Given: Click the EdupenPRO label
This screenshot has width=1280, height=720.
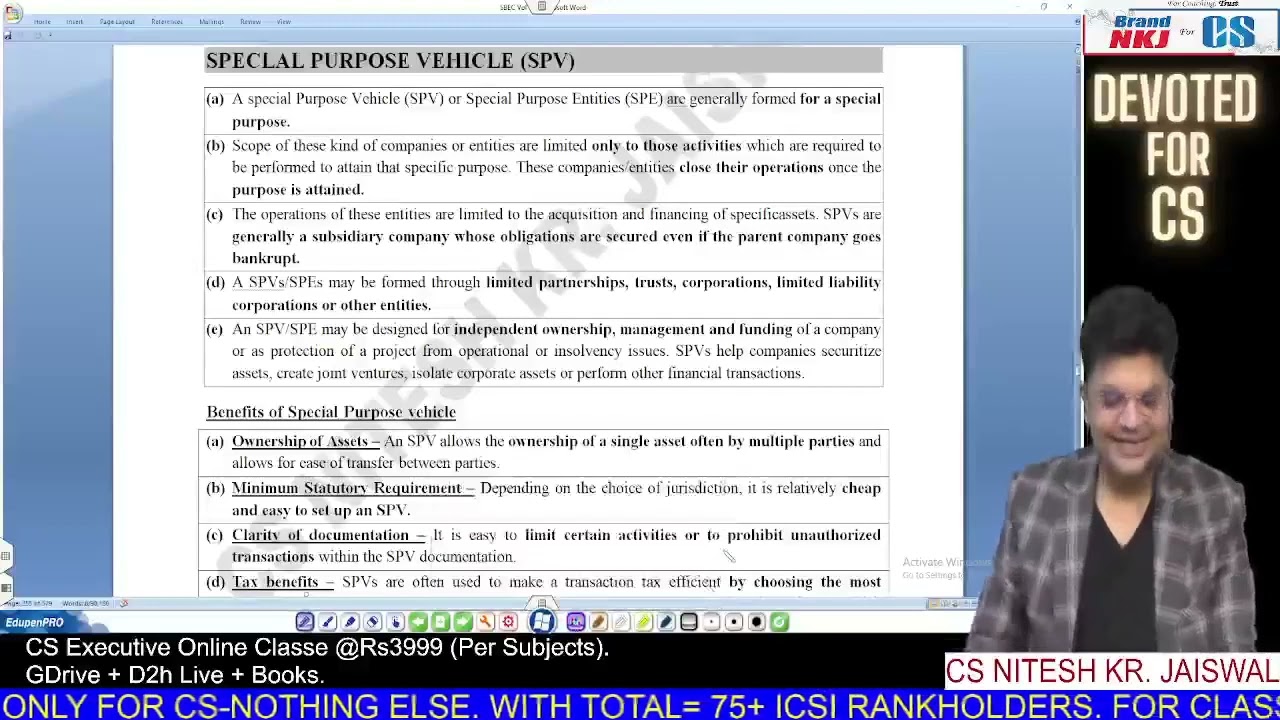Looking at the screenshot, I should point(34,623).
